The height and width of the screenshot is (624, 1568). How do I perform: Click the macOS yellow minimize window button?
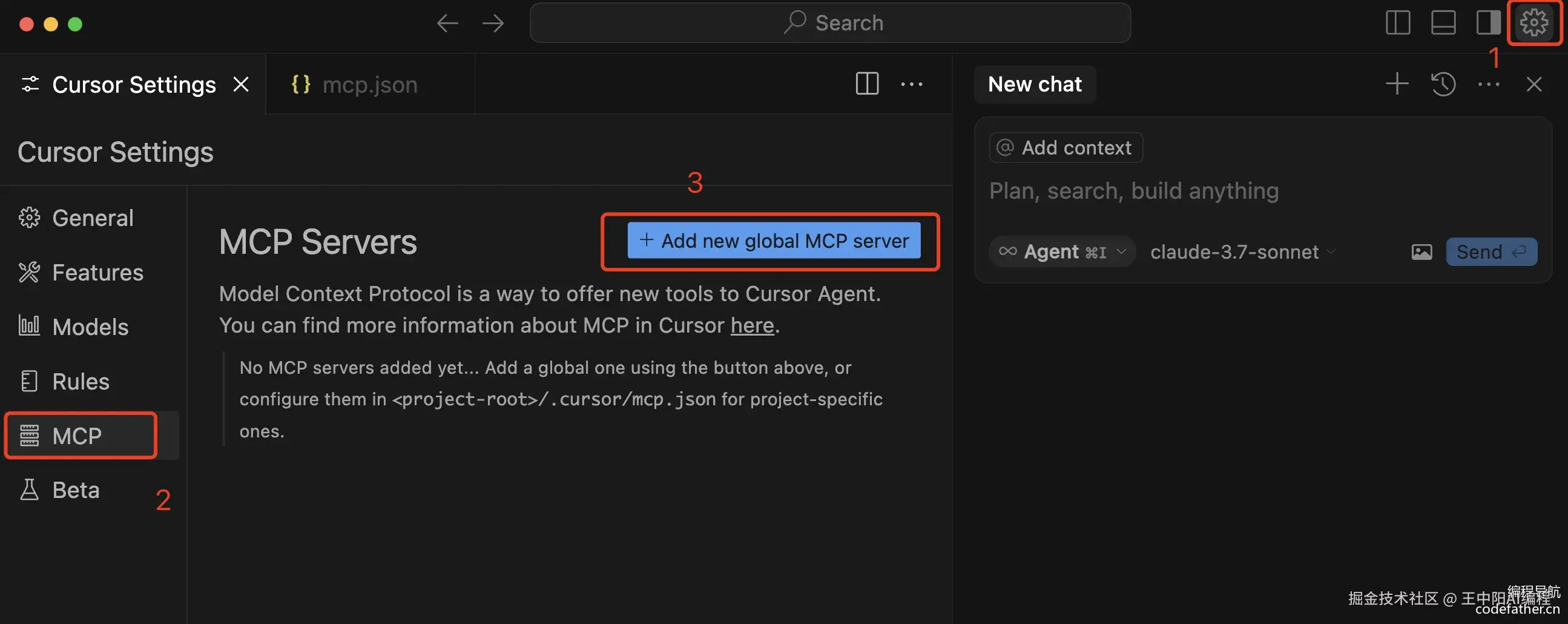pos(50,24)
